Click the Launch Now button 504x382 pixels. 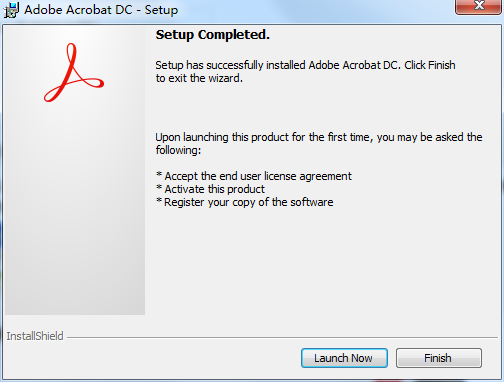(x=344, y=358)
